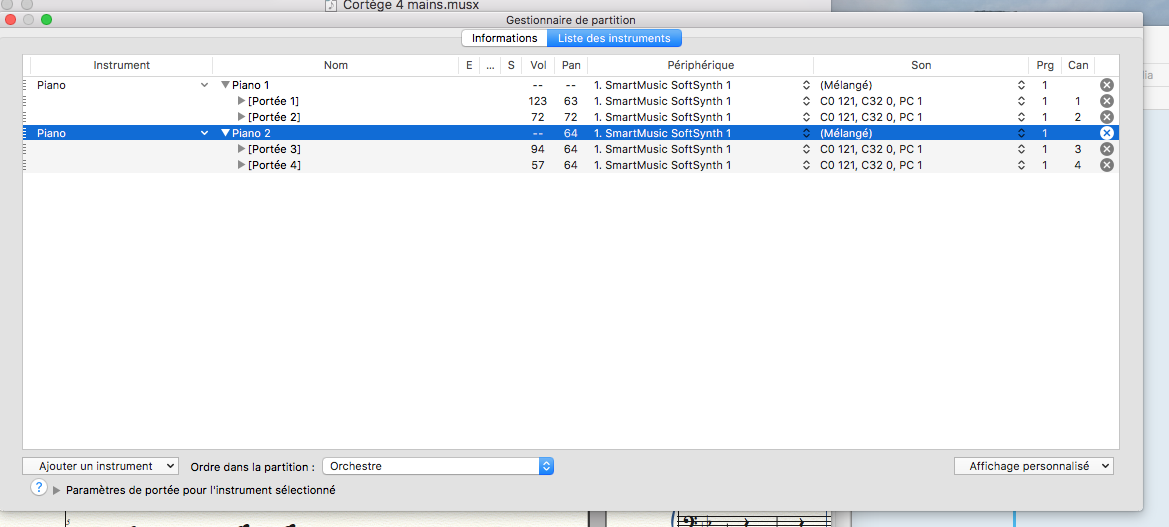
Task: Select the Liste des instruments tab
Action: (614, 38)
